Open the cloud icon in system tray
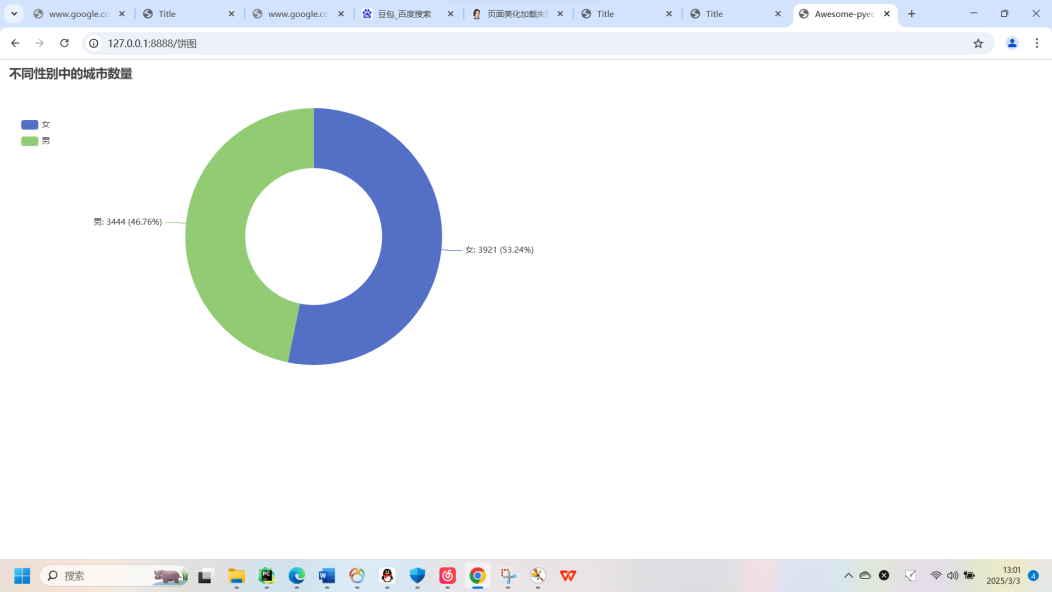Image resolution: width=1052 pixels, height=592 pixels. (865, 575)
